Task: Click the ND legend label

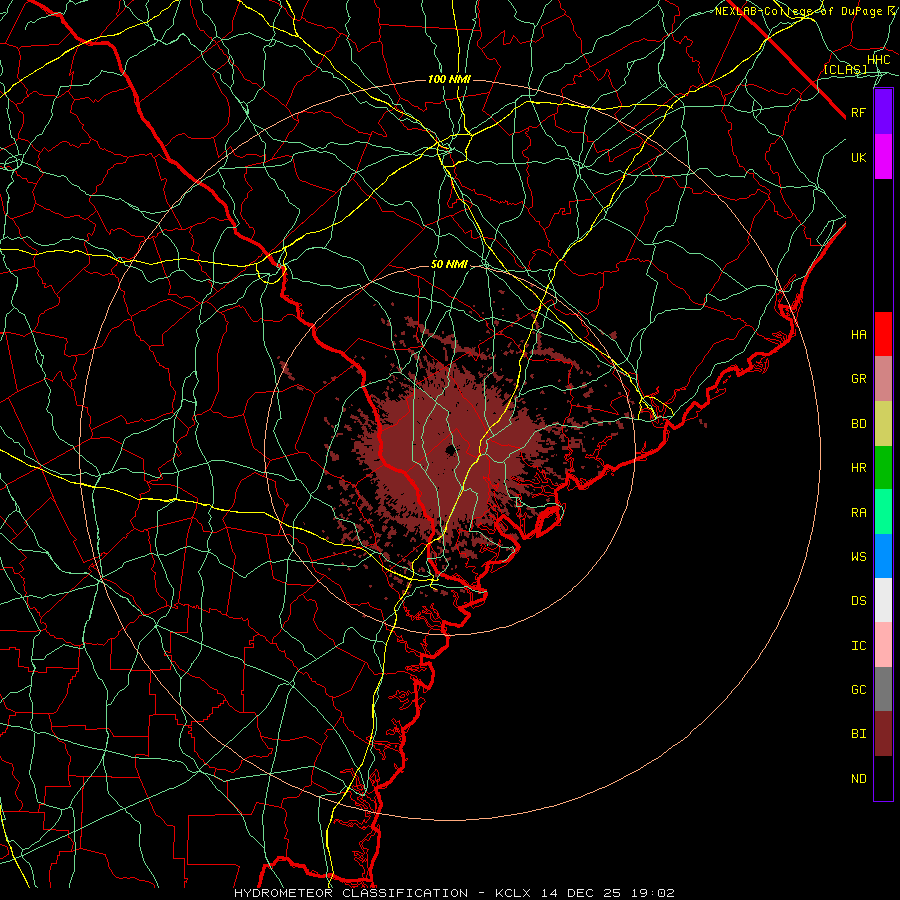Action: [859, 779]
